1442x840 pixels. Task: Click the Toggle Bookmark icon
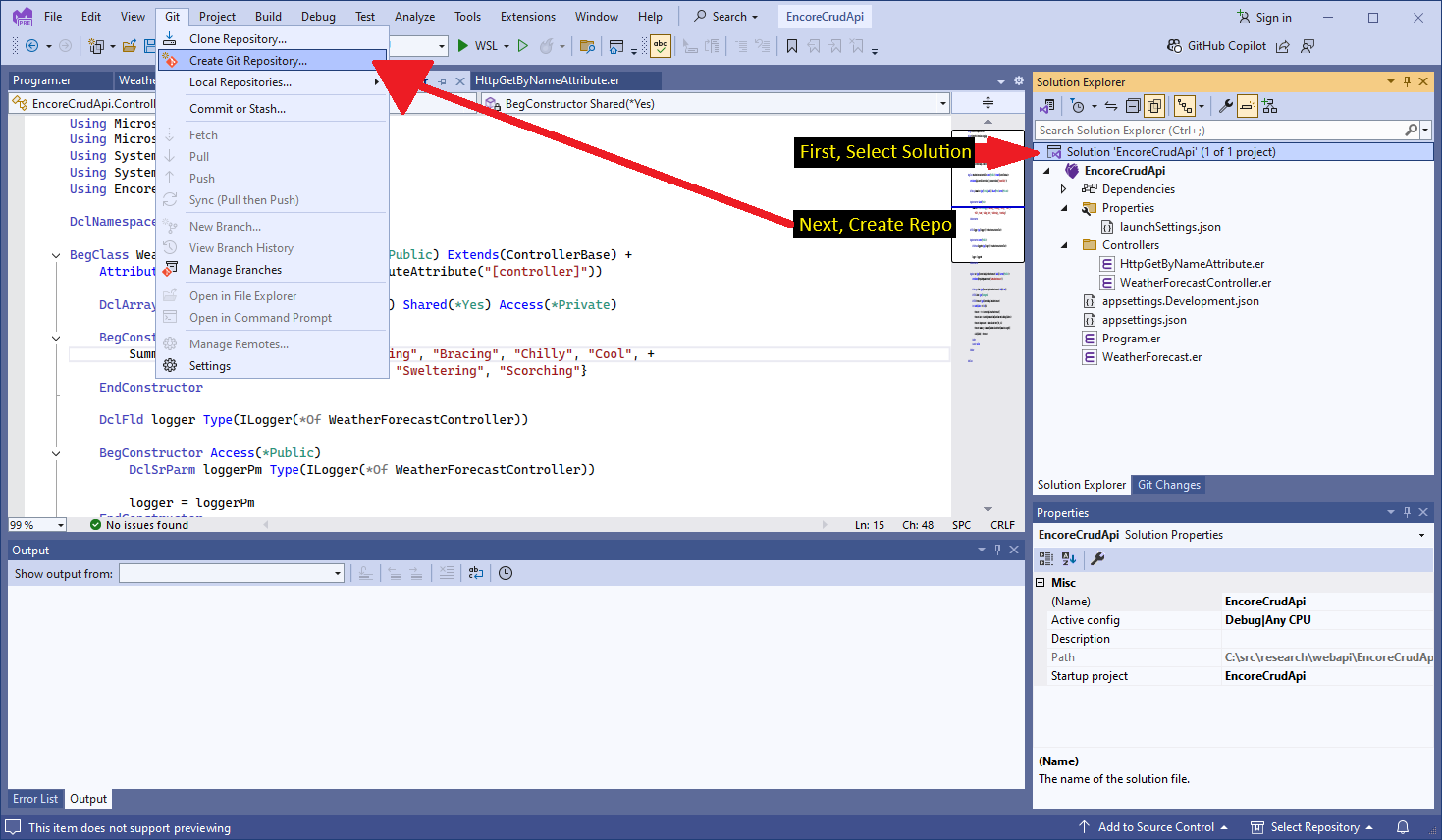coord(792,46)
